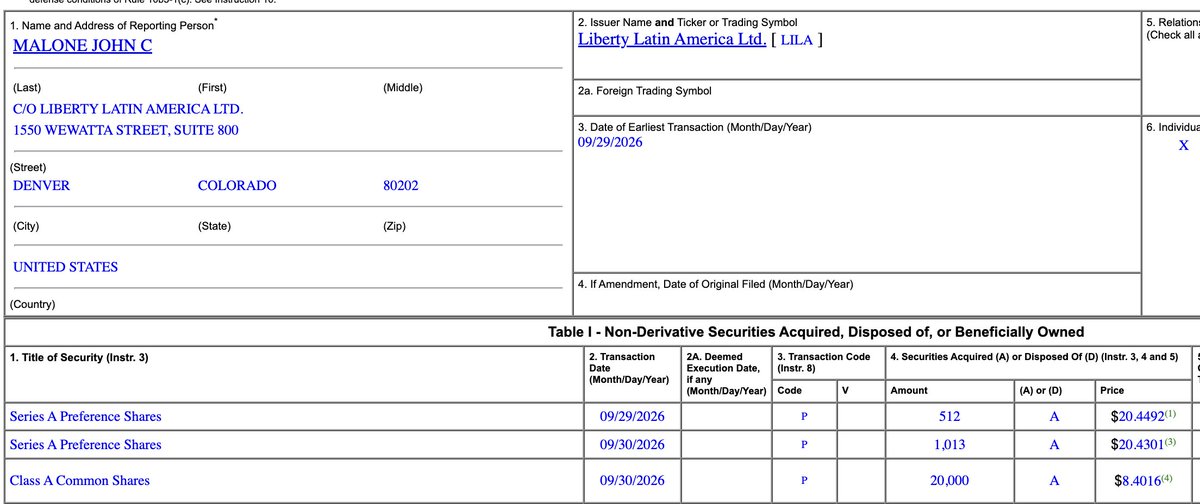Click the price $20.4301
This screenshot has height=504, width=1200.
tap(1137, 444)
